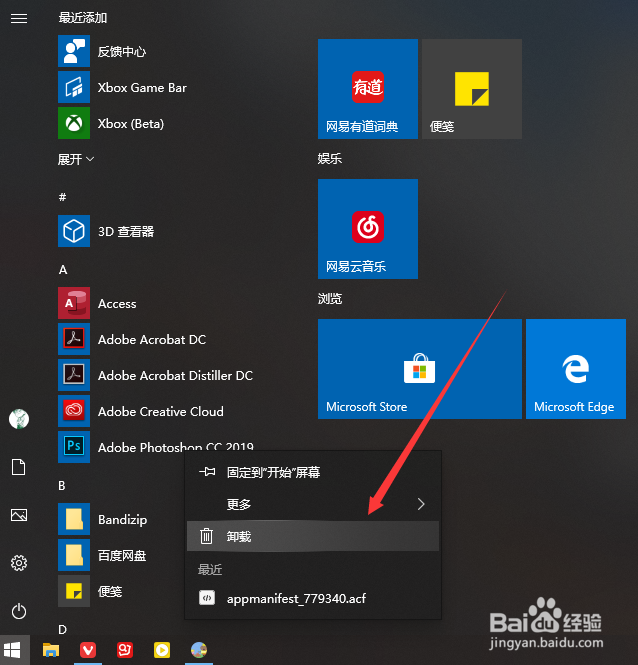638x665 pixels.
Task: Click Xbox Game Bar label text
Action: click(x=142, y=87)
